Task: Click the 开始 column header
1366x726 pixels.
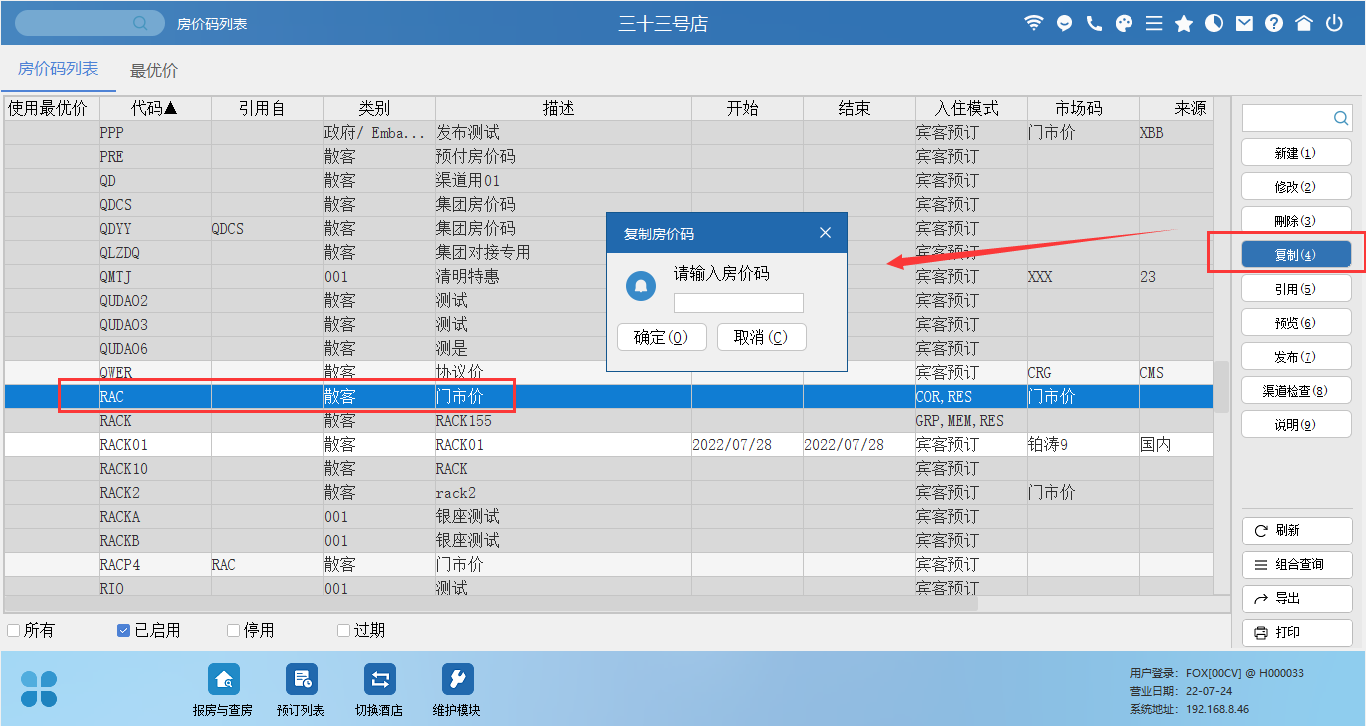Action: point(747,108)
